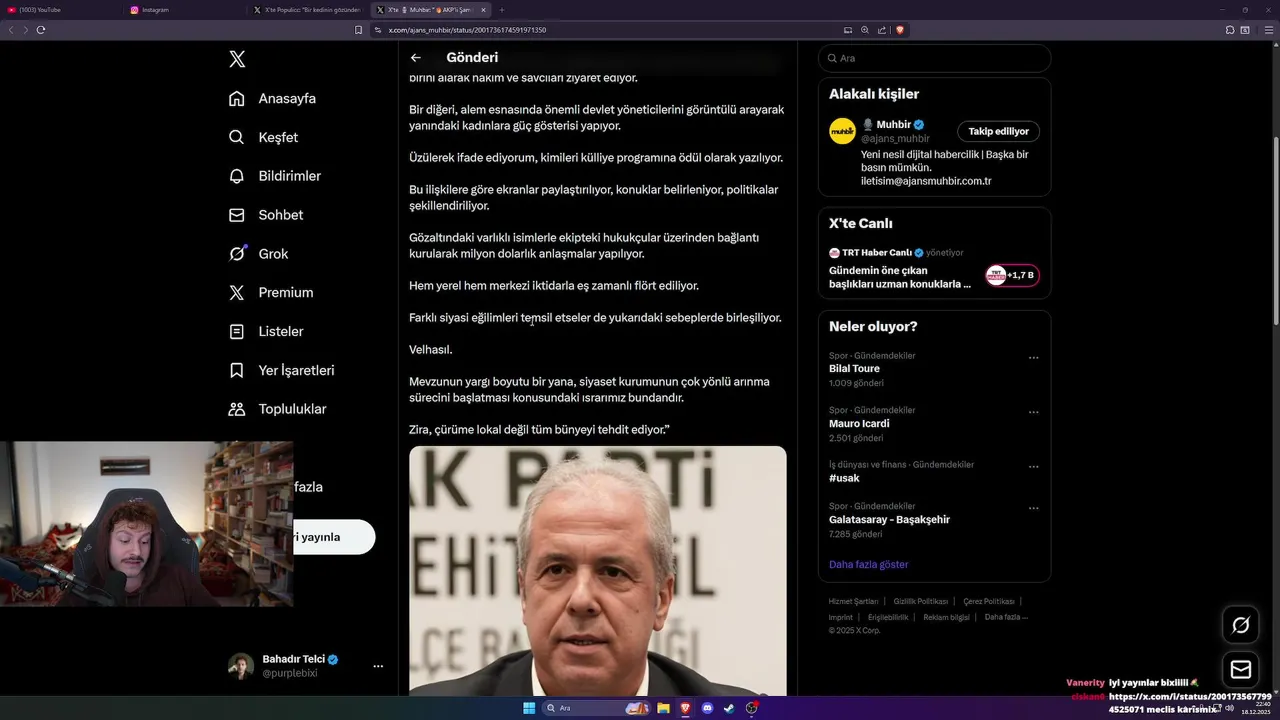
Task: Go back with Gönderi arrow
Action: [x=416, y=58]
